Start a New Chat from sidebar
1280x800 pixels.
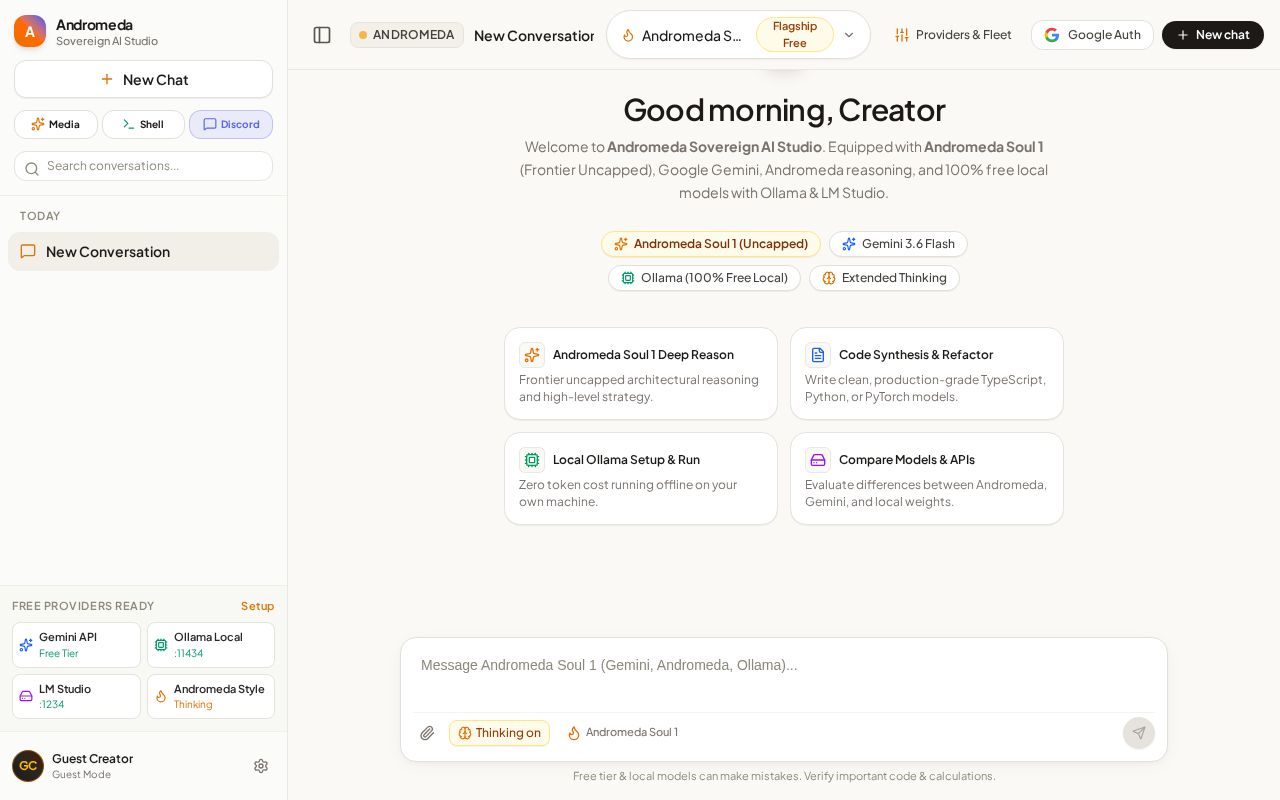point(143,79)
